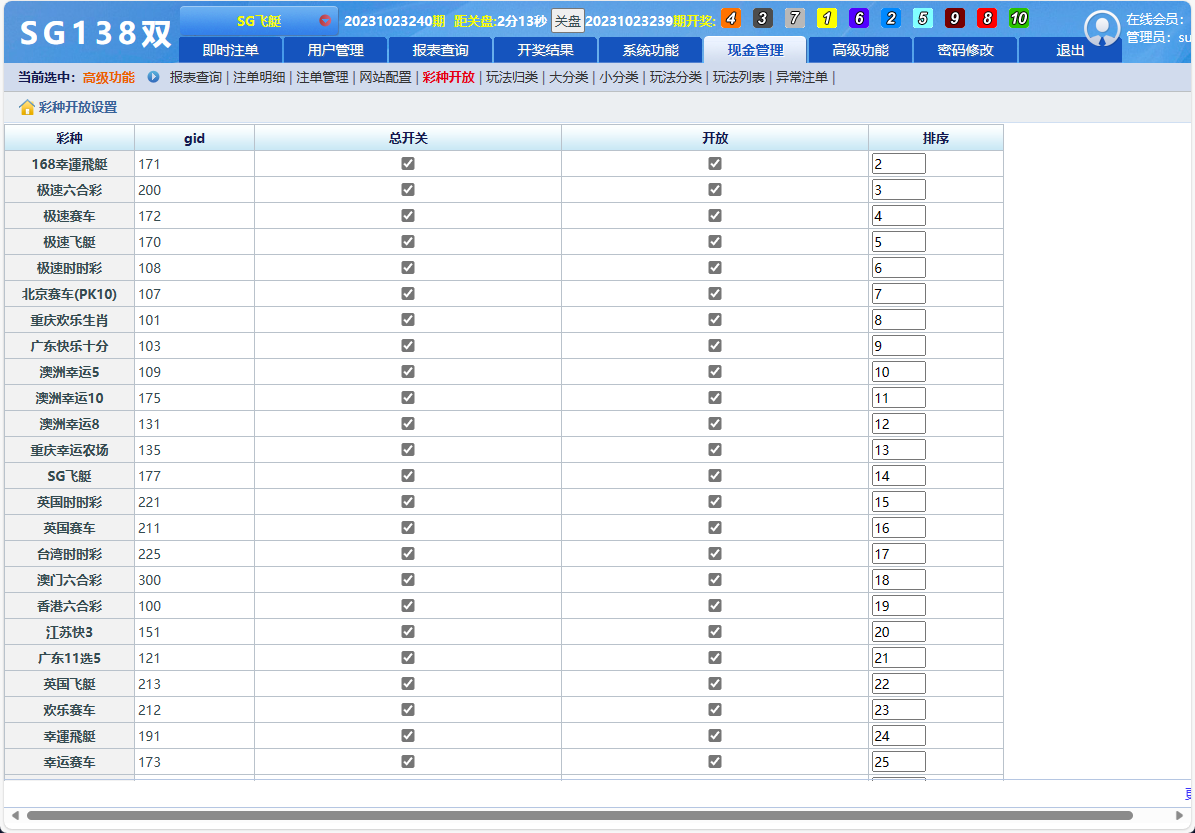The width and height of the screenshot is (1195, 833).
Task: Click the yellow number 1 result ball
Action: click(x=827, y=18)
